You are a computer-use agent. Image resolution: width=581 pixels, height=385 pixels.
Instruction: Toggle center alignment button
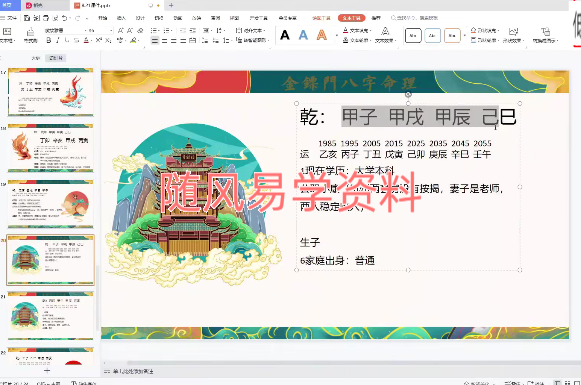coord(165,40)
